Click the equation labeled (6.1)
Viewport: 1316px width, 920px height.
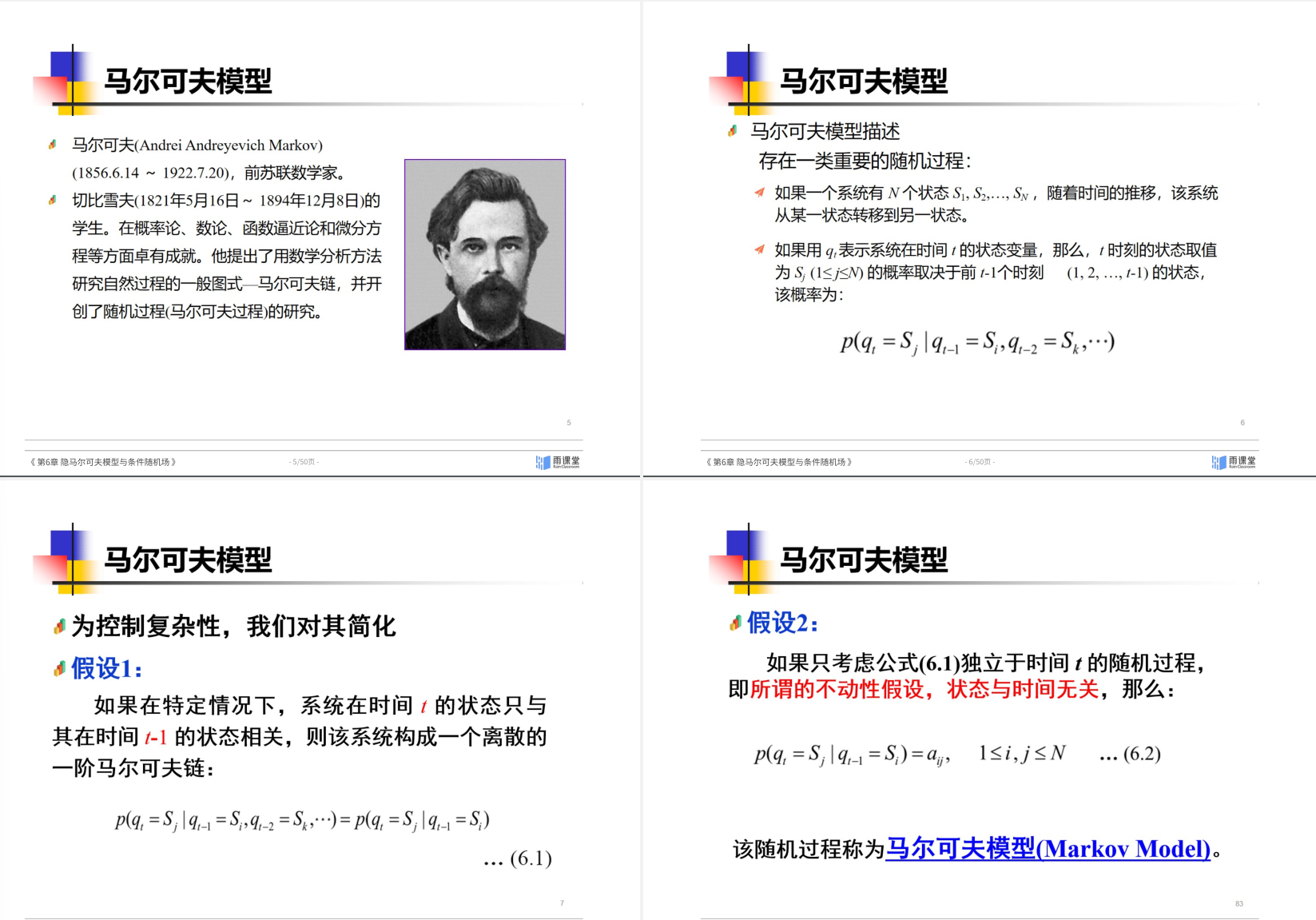(x=302, y=820)
